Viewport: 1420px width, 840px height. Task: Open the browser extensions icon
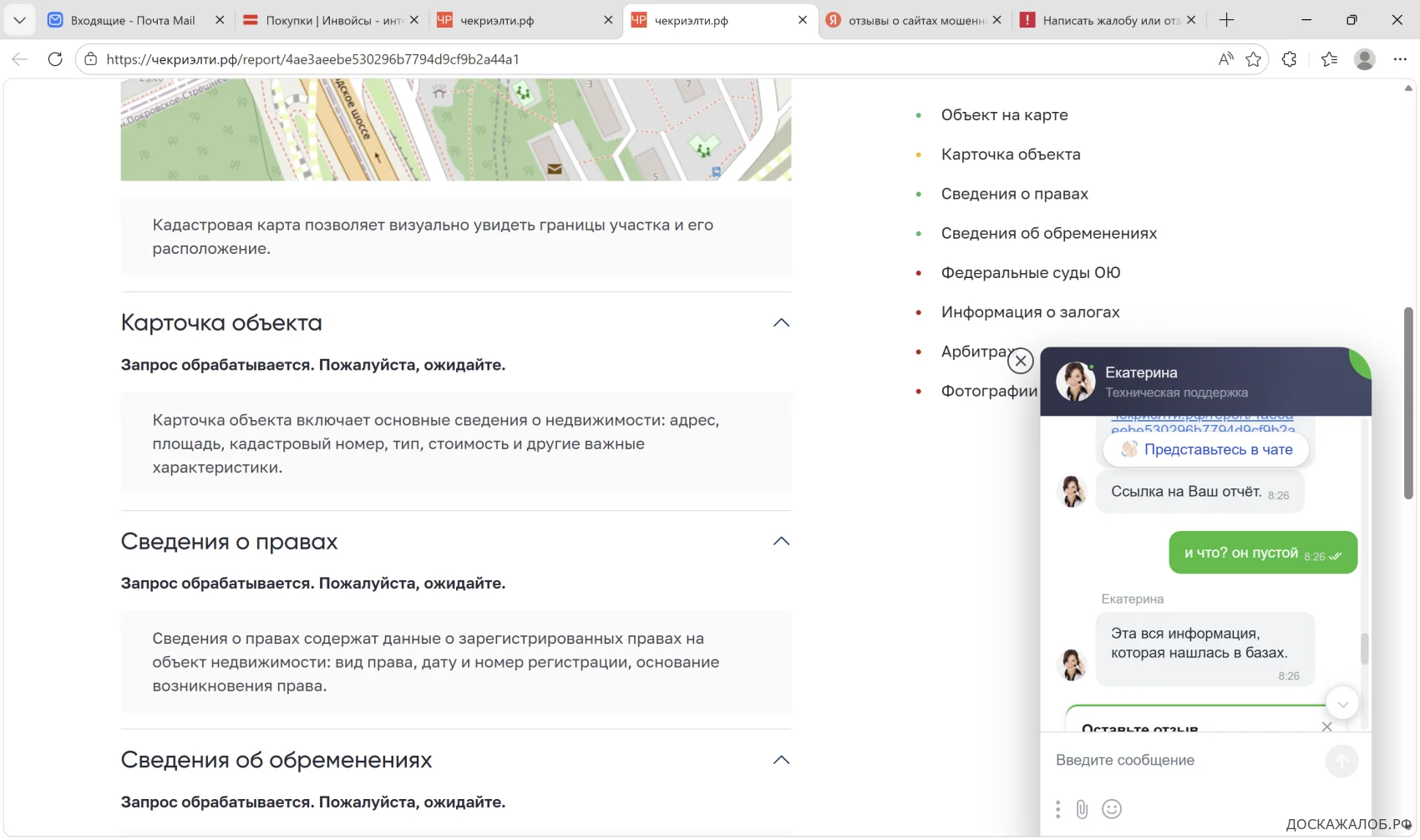point(1290,59)
